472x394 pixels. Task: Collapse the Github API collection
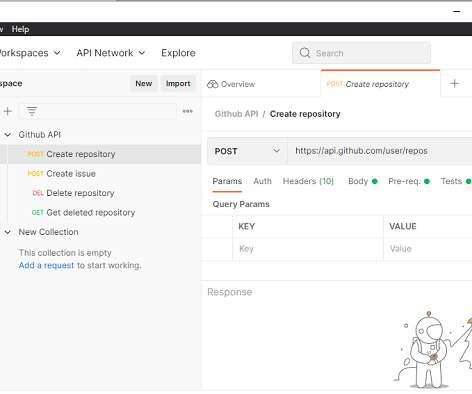pyautogui.click(x=7, y=135)
